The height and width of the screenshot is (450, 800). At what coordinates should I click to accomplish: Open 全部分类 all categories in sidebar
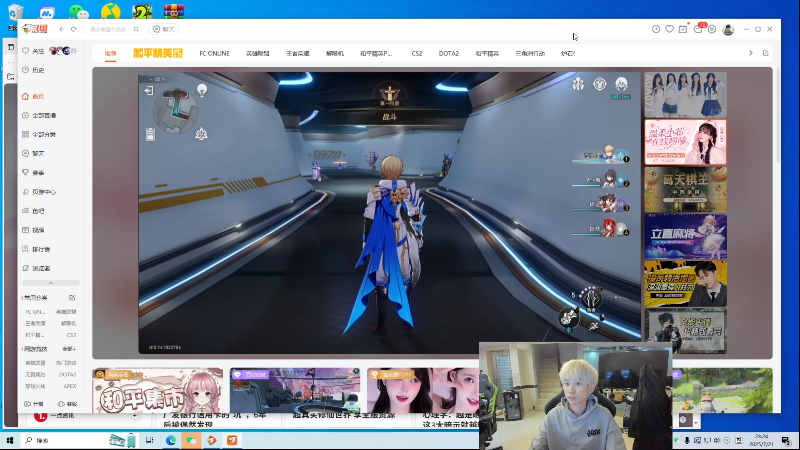(x=39, y=134)
